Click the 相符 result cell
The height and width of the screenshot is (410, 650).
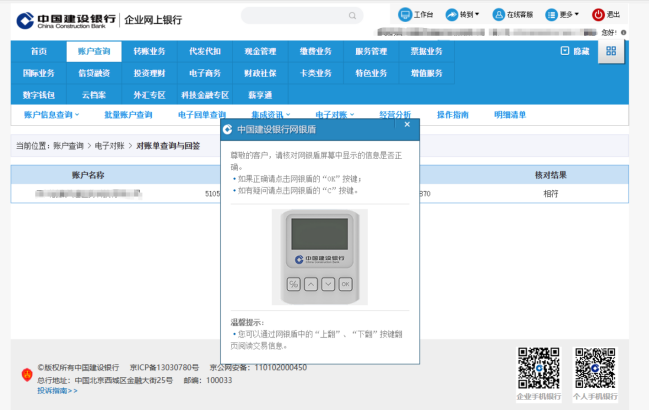click(551, 194)
